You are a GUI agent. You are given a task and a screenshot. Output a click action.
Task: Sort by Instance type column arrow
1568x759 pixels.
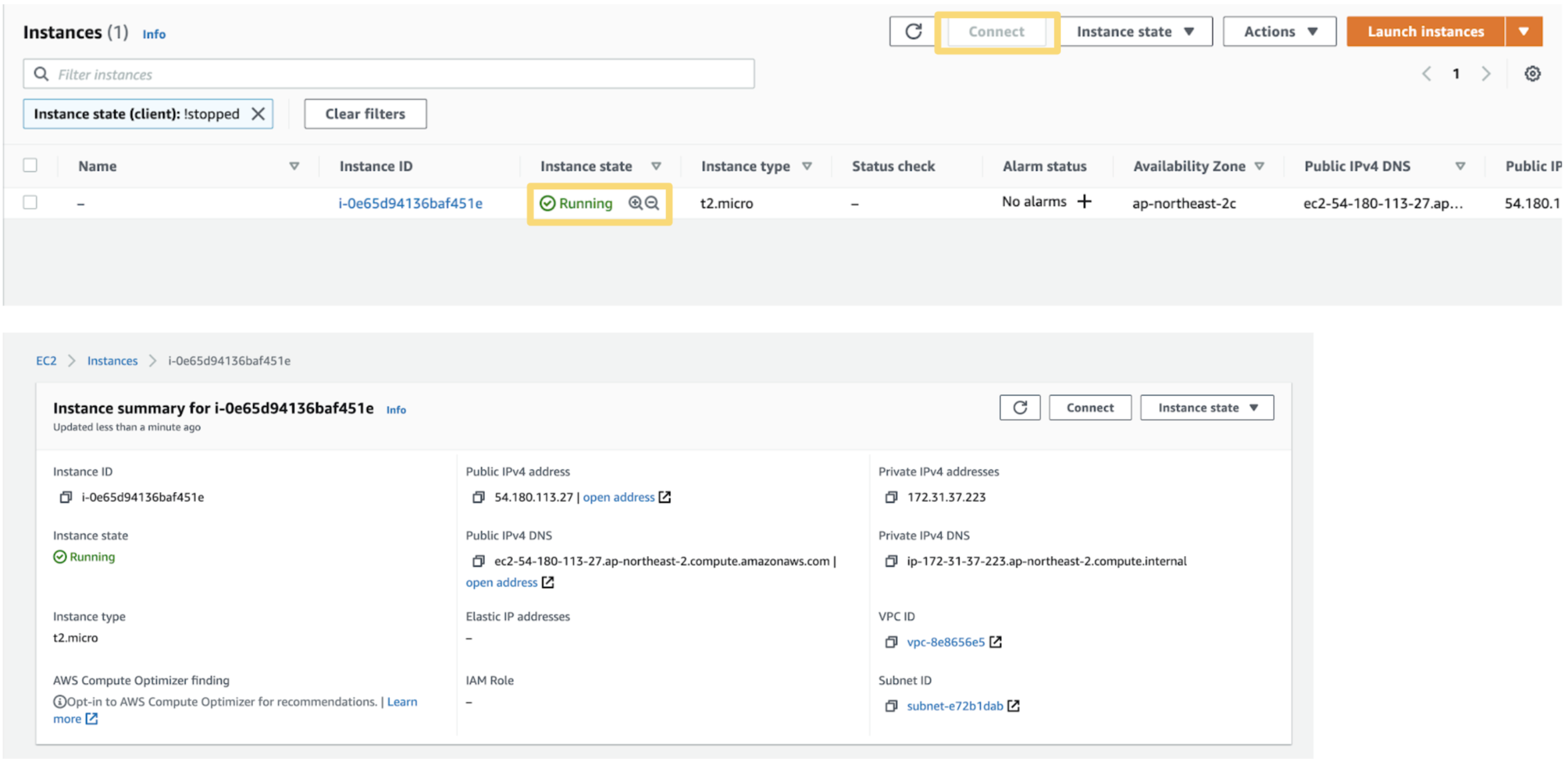pos(807,166)
